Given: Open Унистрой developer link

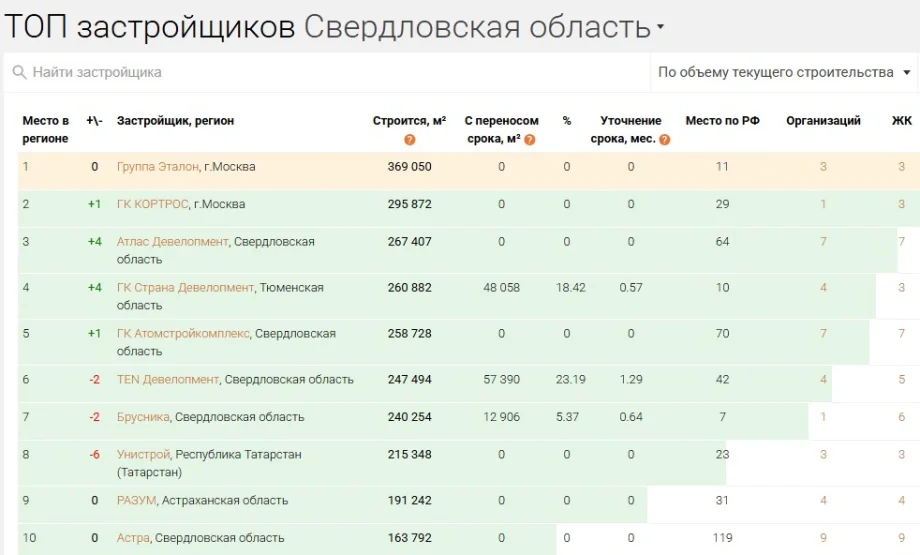Looking at the screenshot, I should 143,455.
